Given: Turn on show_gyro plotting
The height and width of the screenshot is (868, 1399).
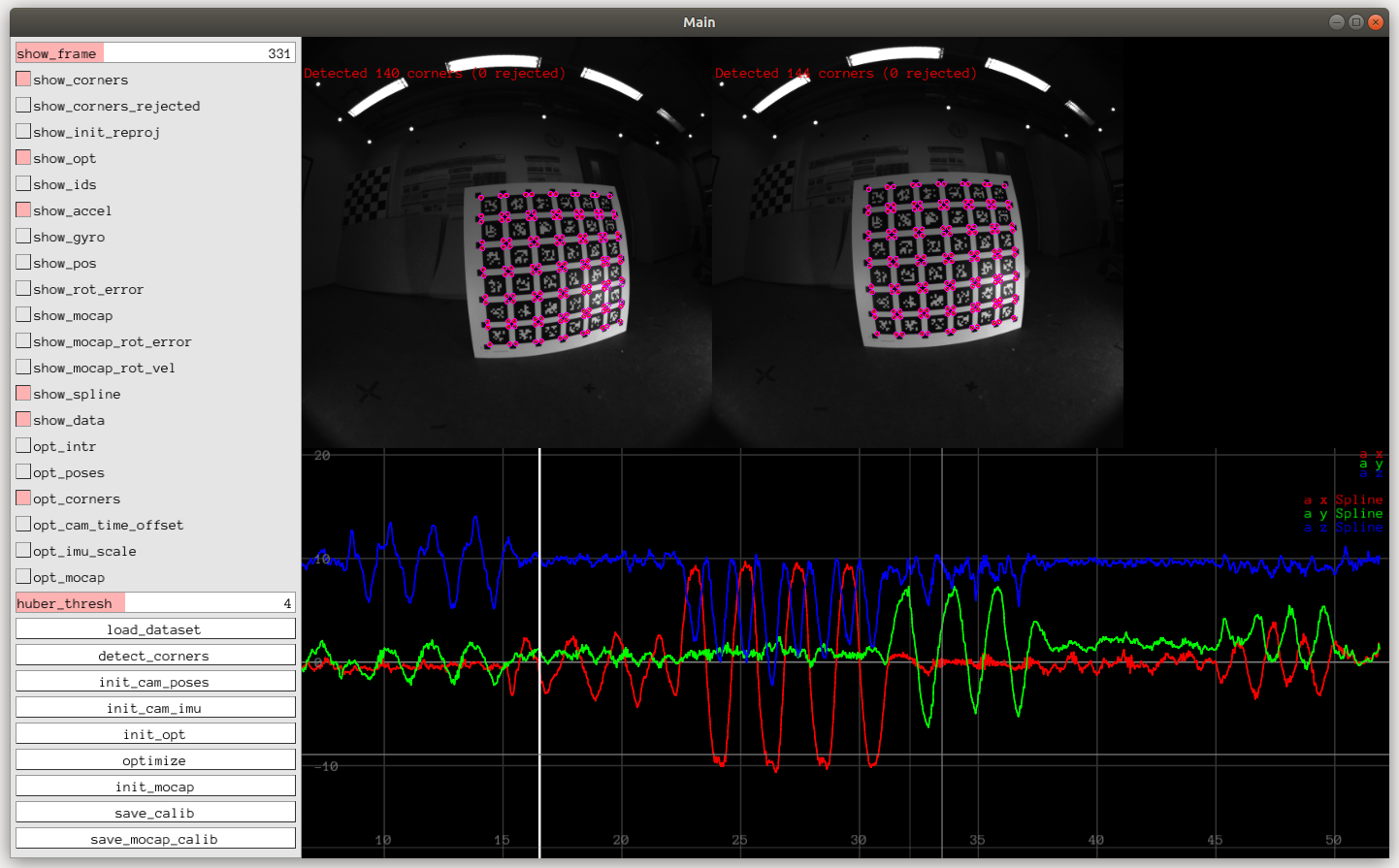Looking at the screenshot, I should (x=23, y=237).
